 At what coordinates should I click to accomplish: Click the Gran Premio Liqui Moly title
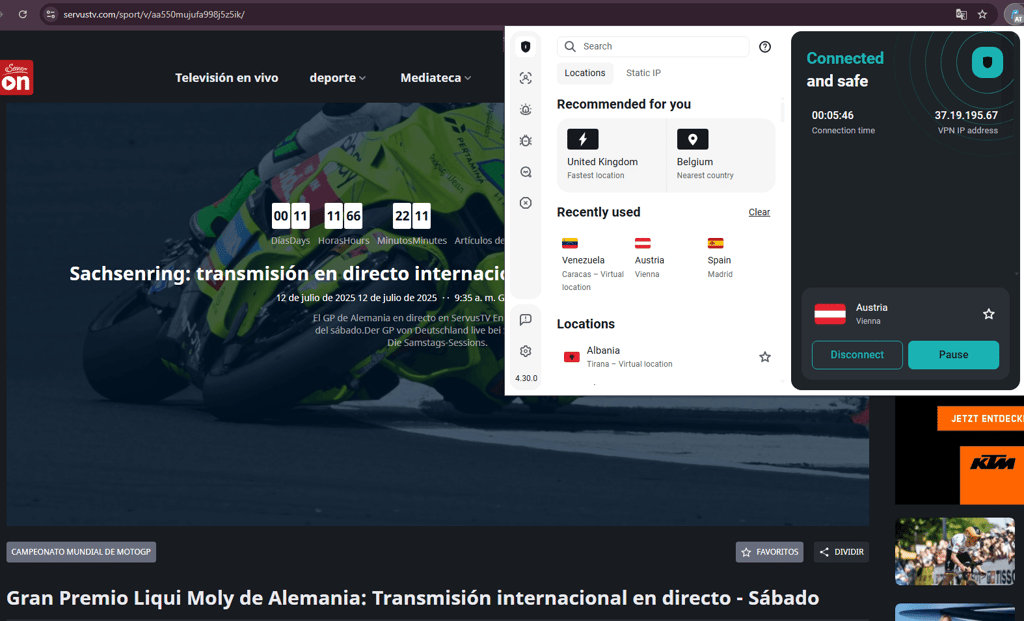(413, 597)
